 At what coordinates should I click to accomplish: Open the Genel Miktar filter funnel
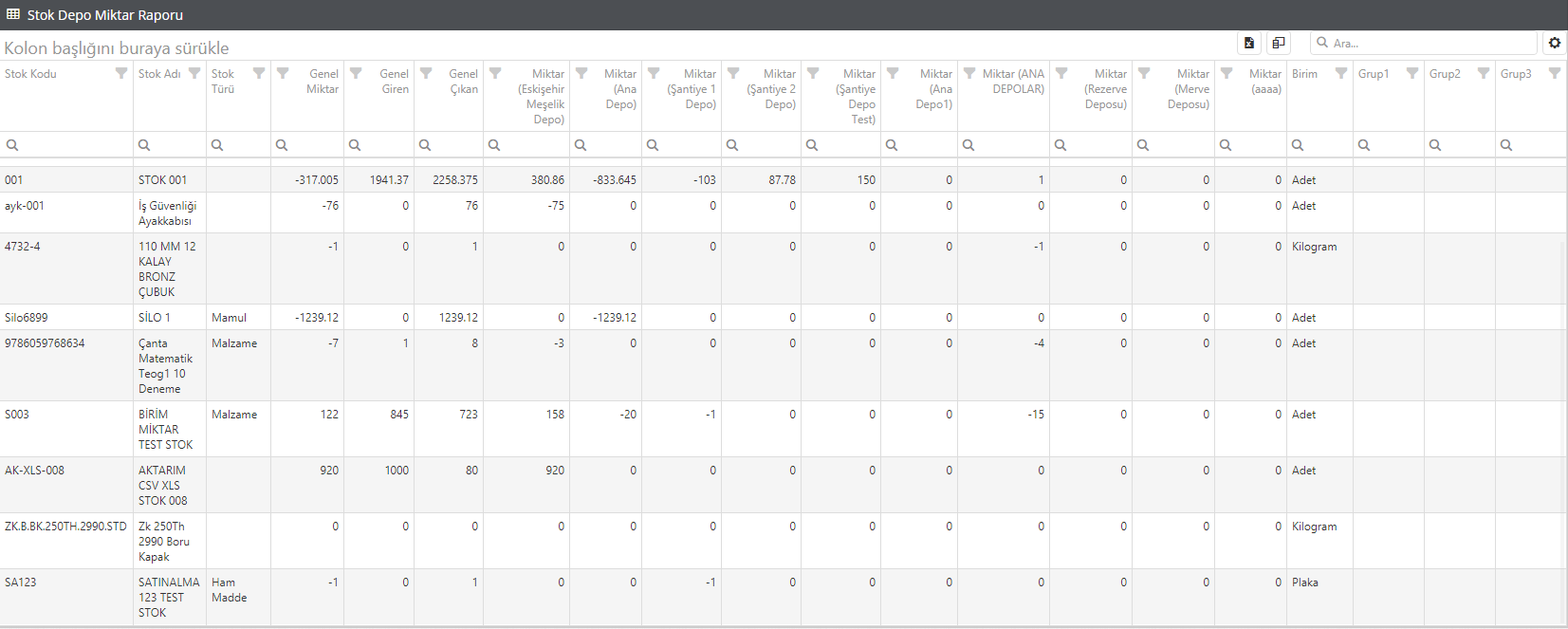point(283,73)
